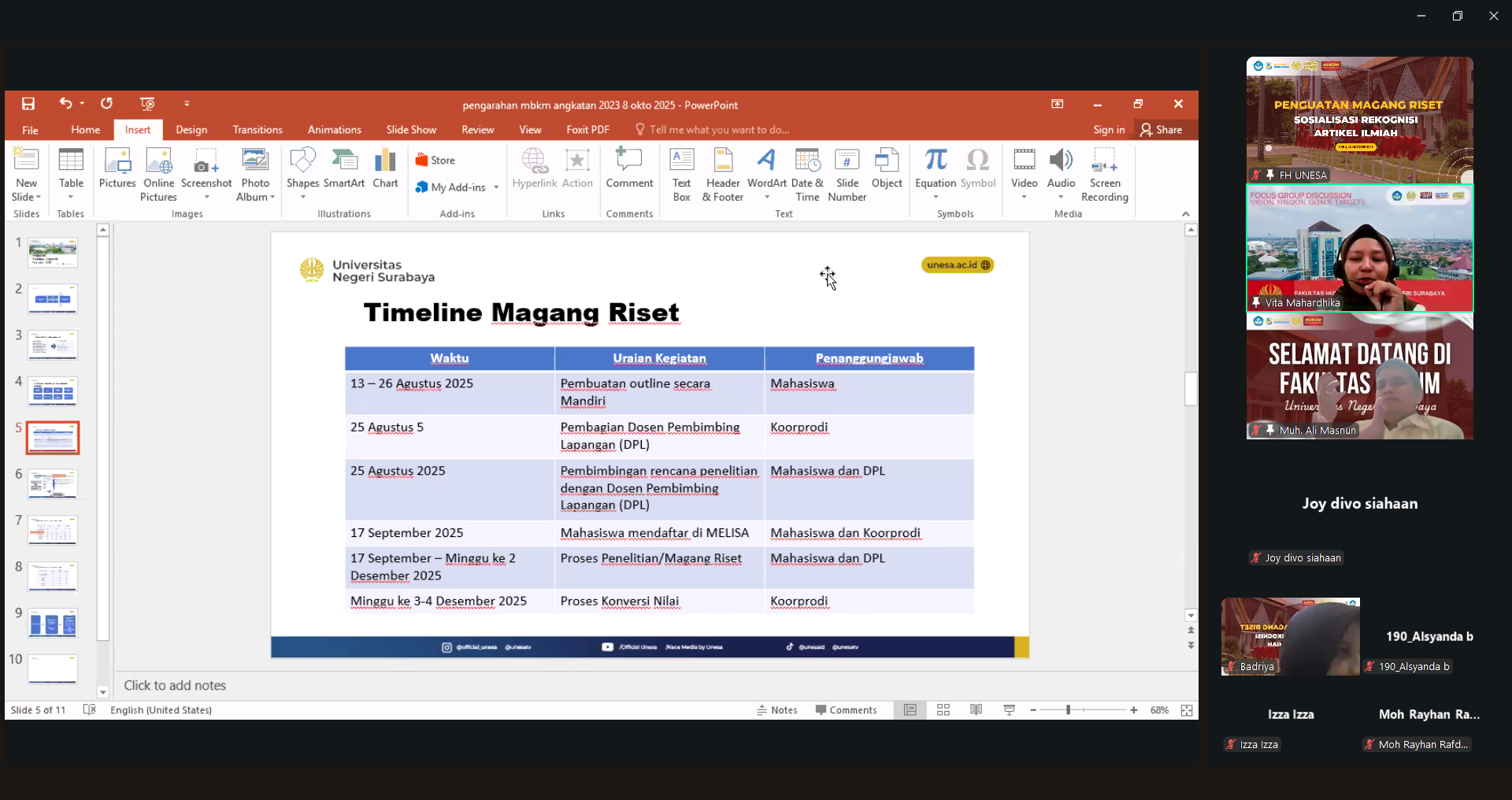The height and width of the screenshot is (800, 1512).
Task: Expand the Shapes dropdown gallery
Action: pos(302,197)
